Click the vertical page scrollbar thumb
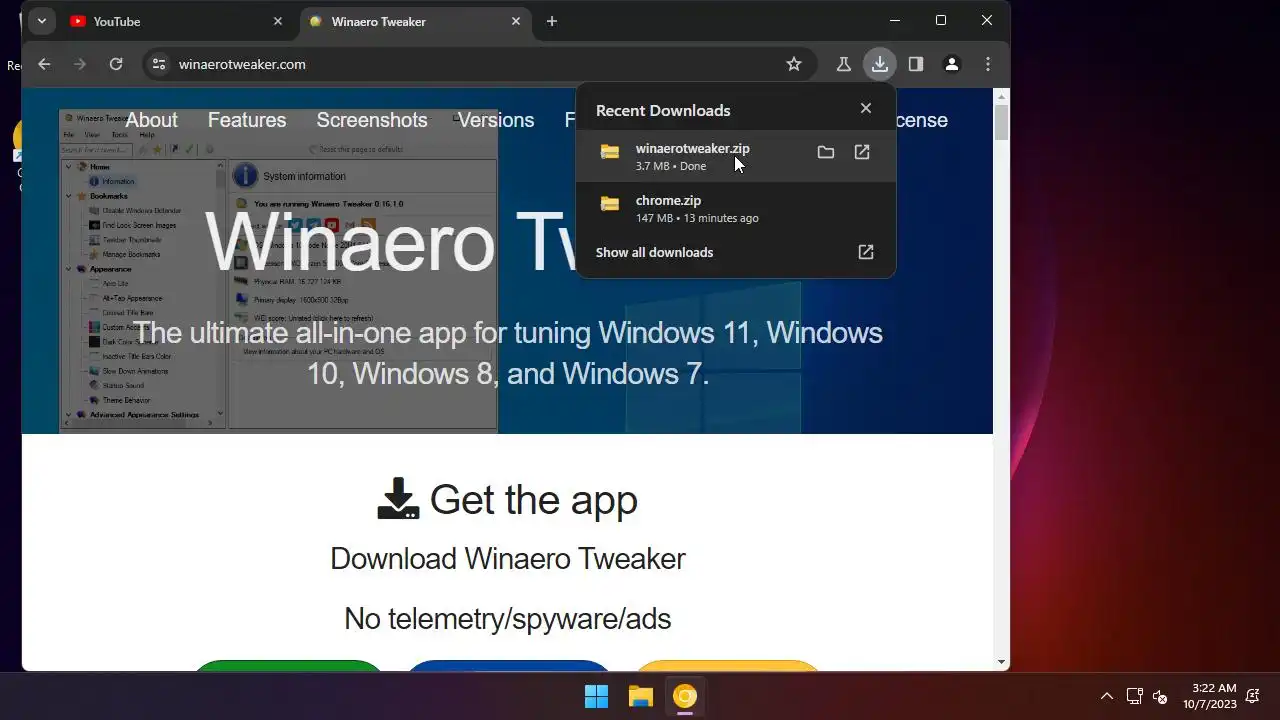 pyautogui.click(x=1002, y=122)
